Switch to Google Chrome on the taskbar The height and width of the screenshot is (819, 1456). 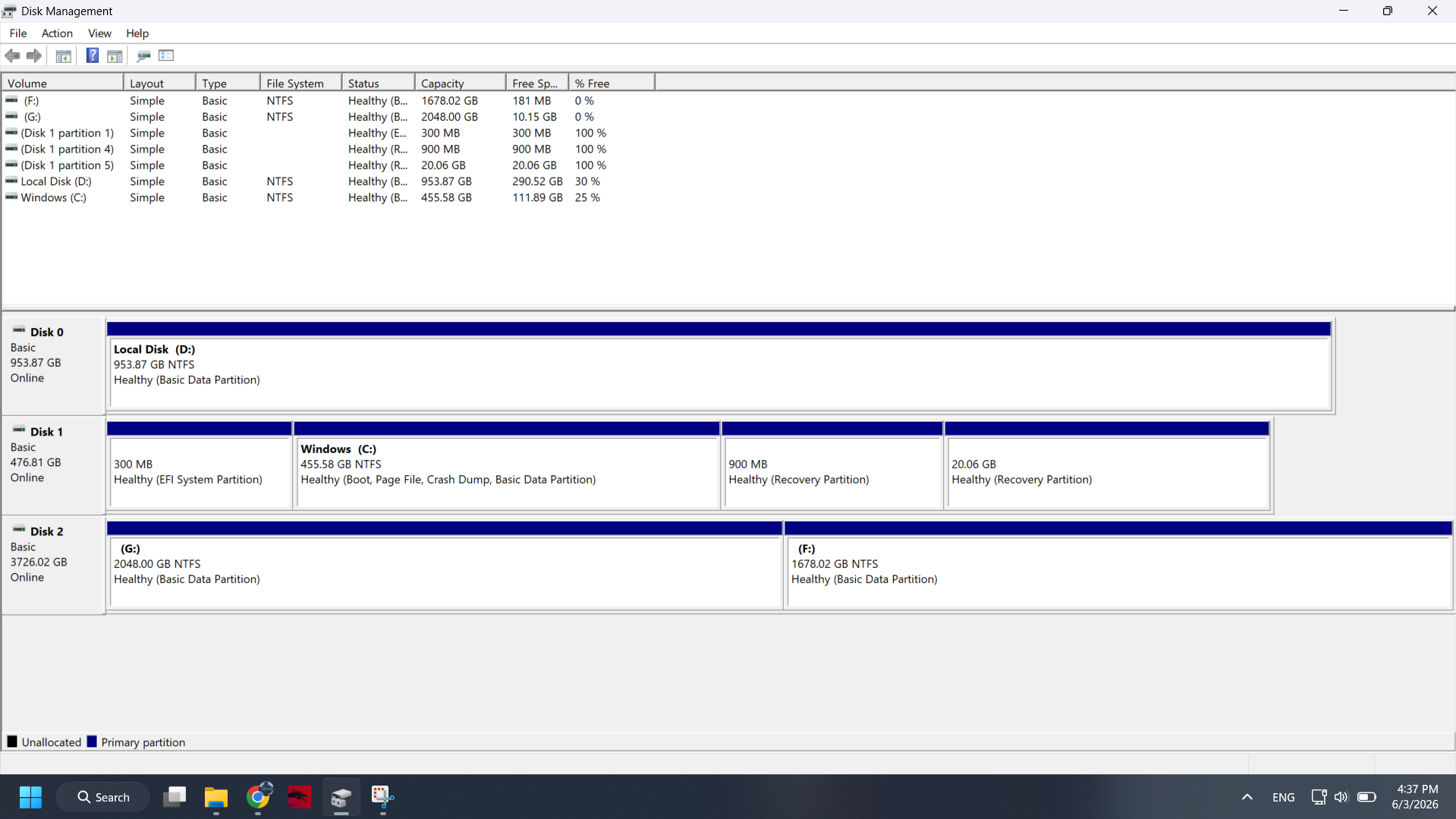pyautogui.click(x=258, y=797)
